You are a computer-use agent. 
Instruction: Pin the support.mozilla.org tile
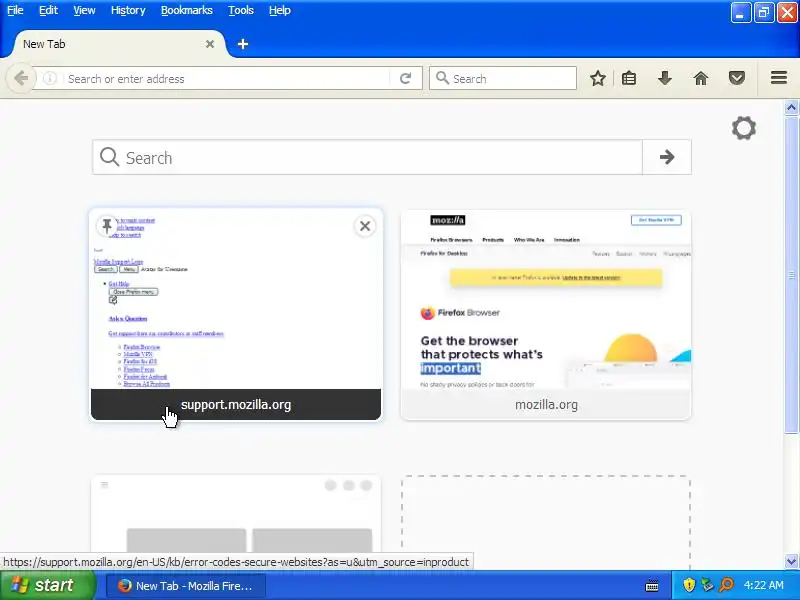[x=107, y=226]
